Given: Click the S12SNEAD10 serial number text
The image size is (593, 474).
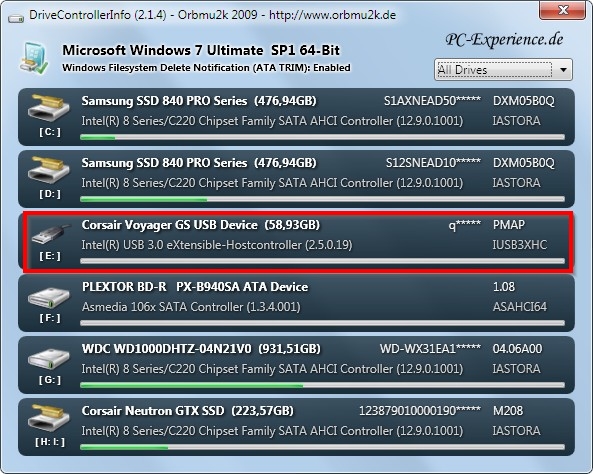Looking at the screenshot, I should (433, 163).
